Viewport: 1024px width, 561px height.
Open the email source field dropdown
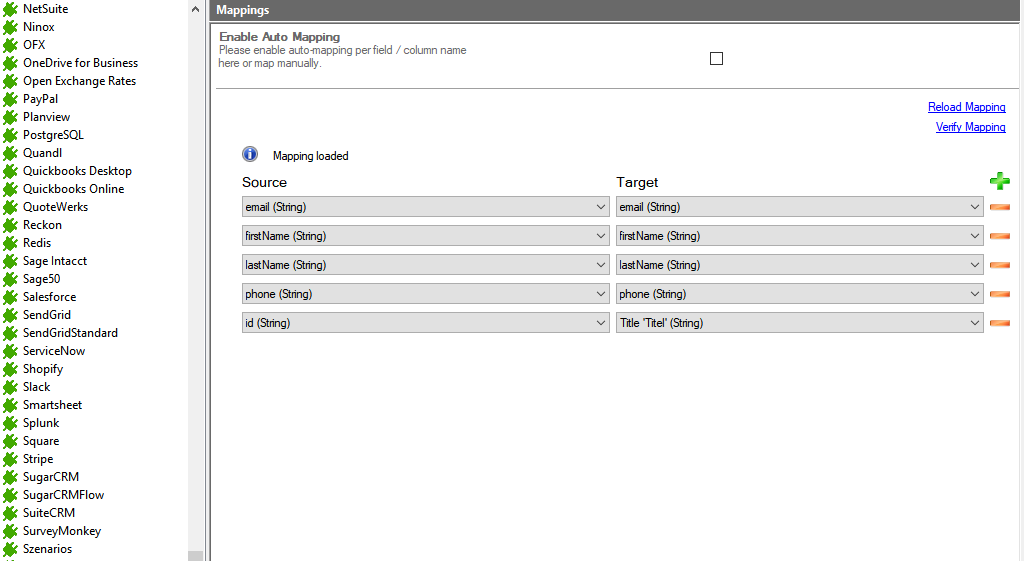(425, 207)
